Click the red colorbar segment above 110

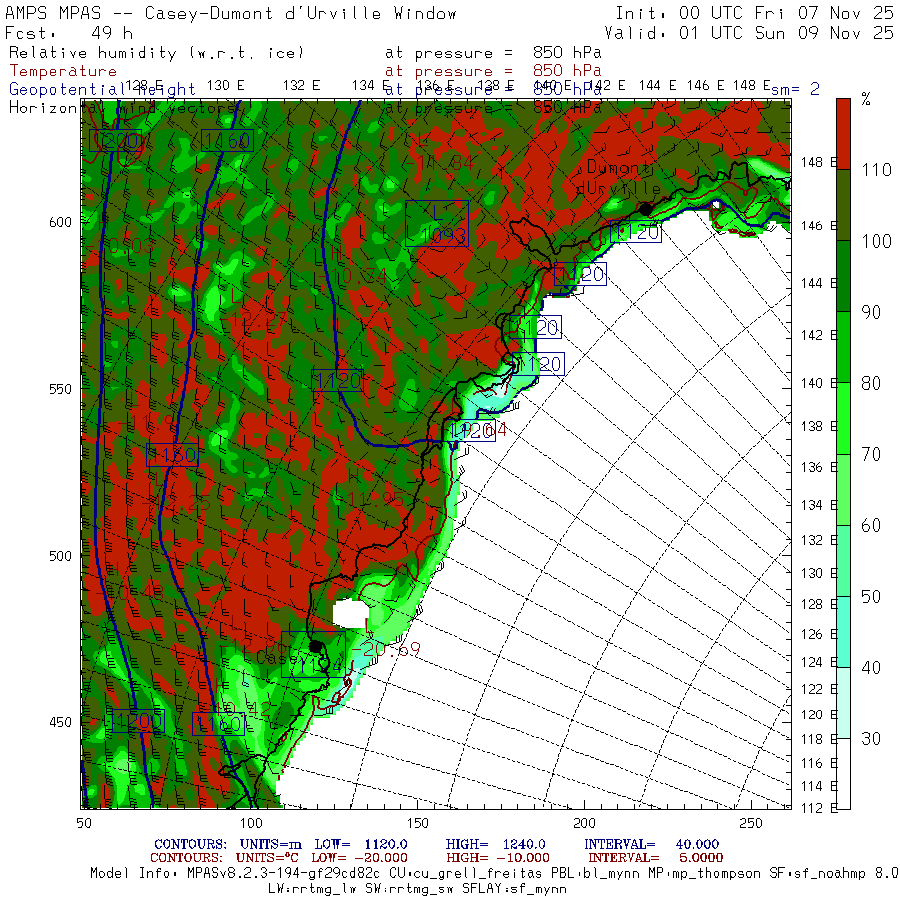tap(843, 134)
